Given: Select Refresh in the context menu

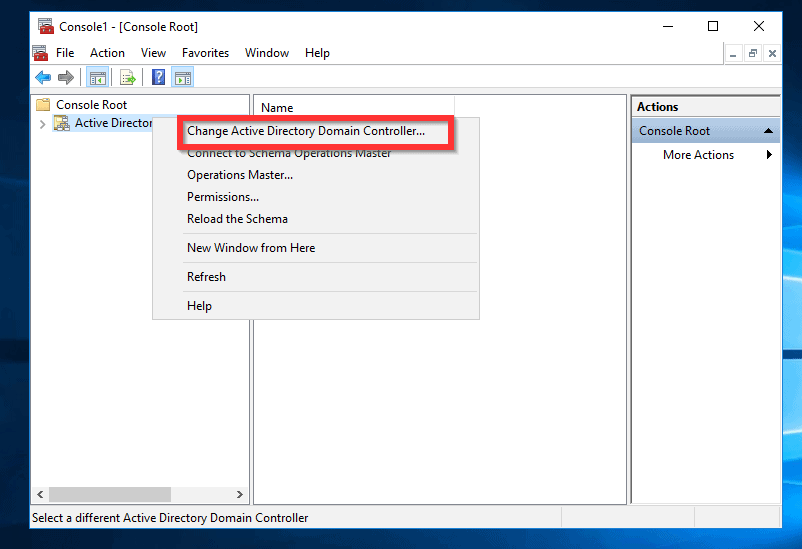Looking at the screenshot, I should pos(316,277).
